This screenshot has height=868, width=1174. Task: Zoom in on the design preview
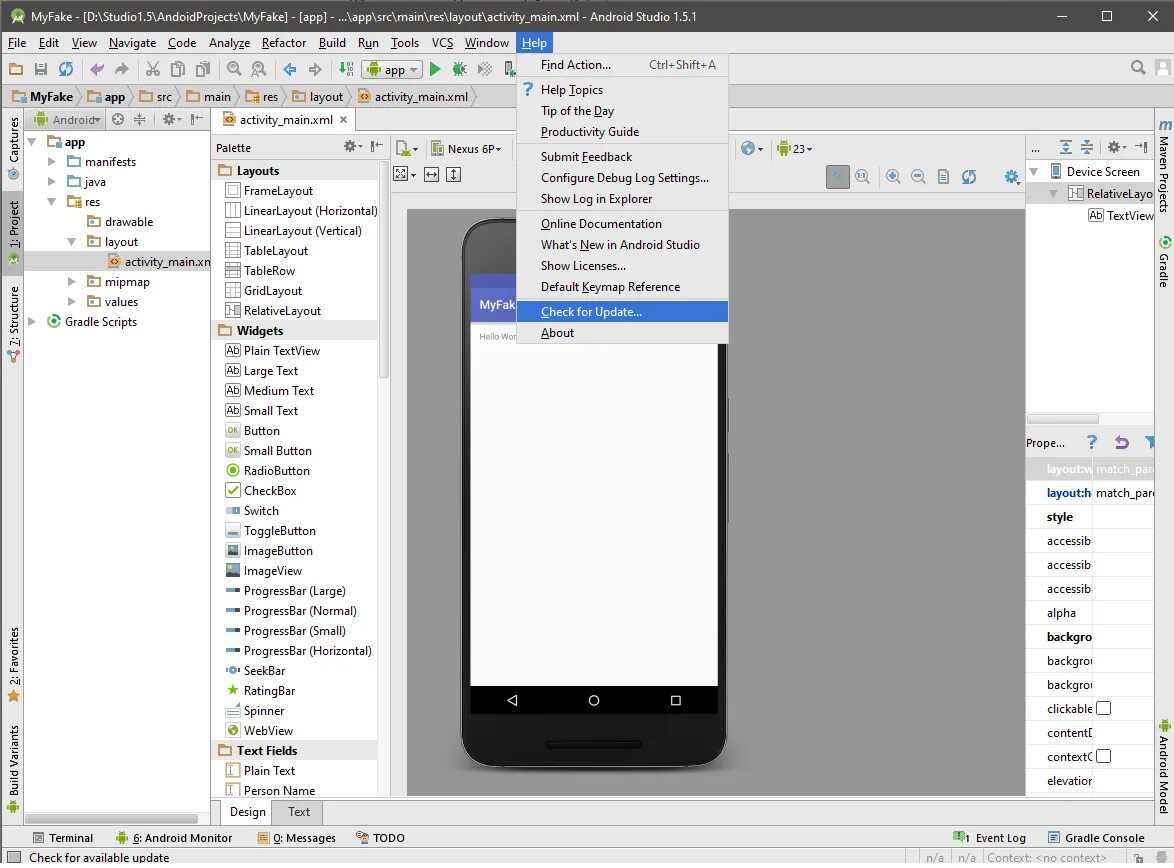tap(893, 177)
